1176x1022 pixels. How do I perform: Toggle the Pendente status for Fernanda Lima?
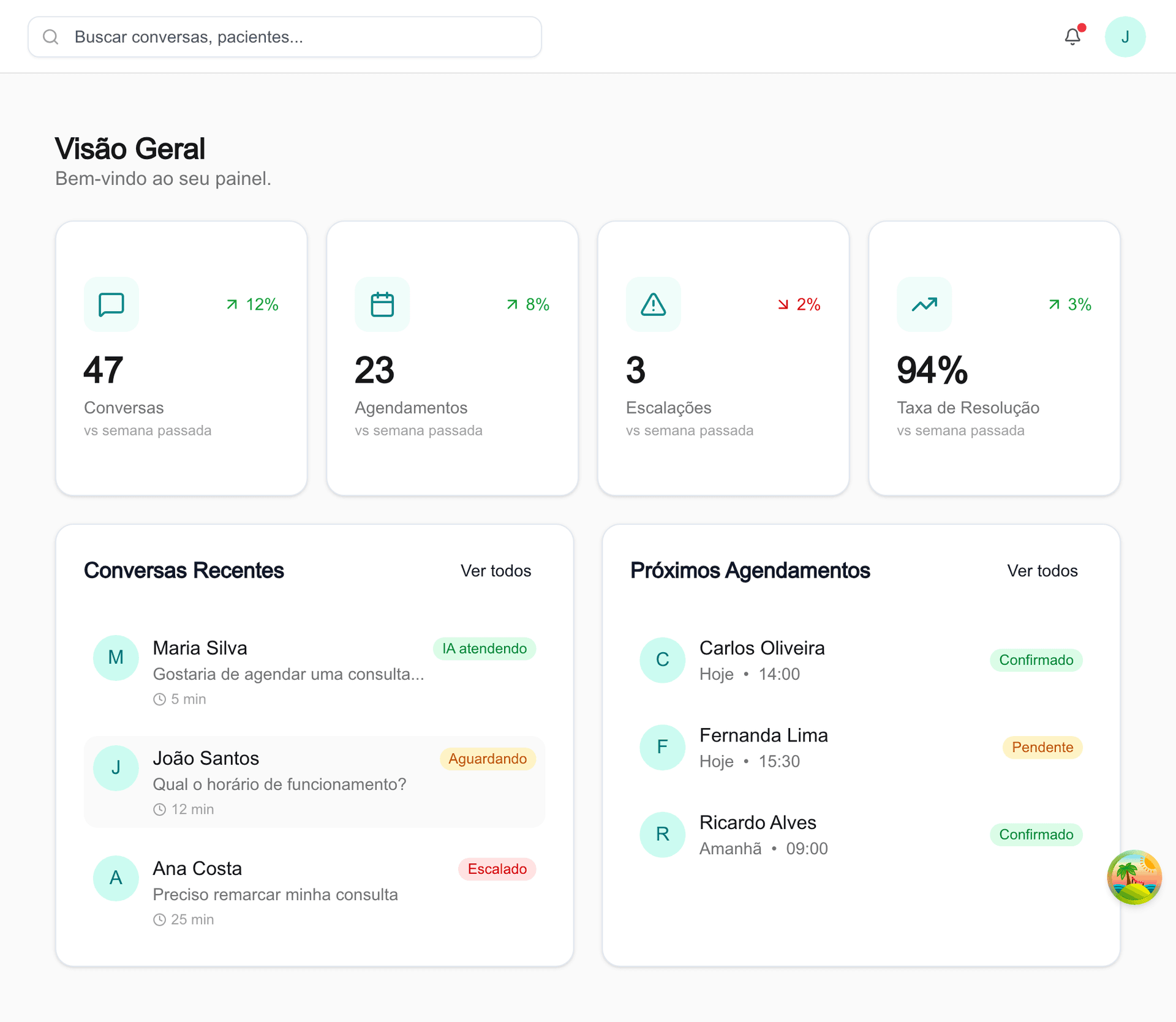[1042, 747]
